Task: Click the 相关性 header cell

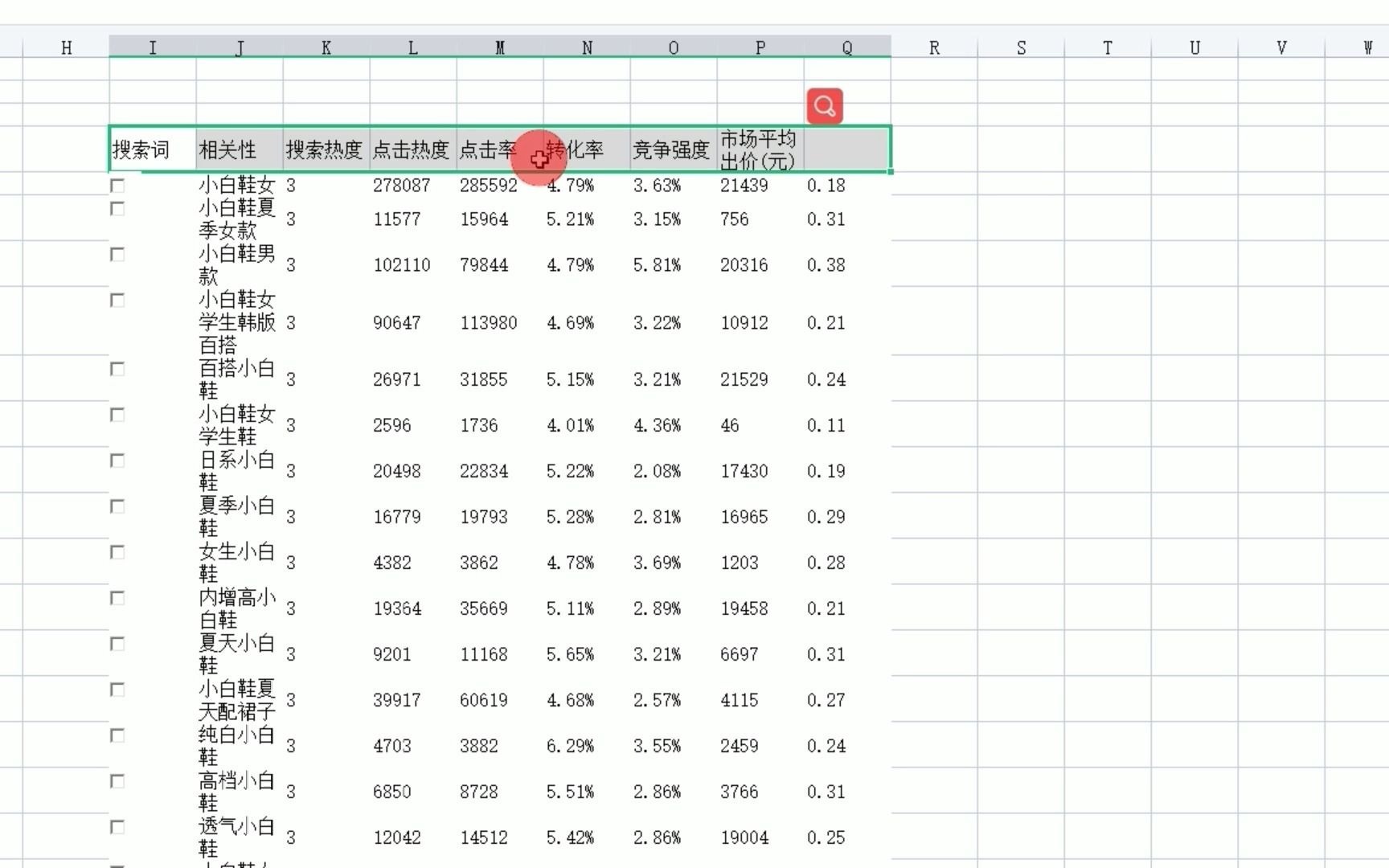Action: click(x=240, y=149)
